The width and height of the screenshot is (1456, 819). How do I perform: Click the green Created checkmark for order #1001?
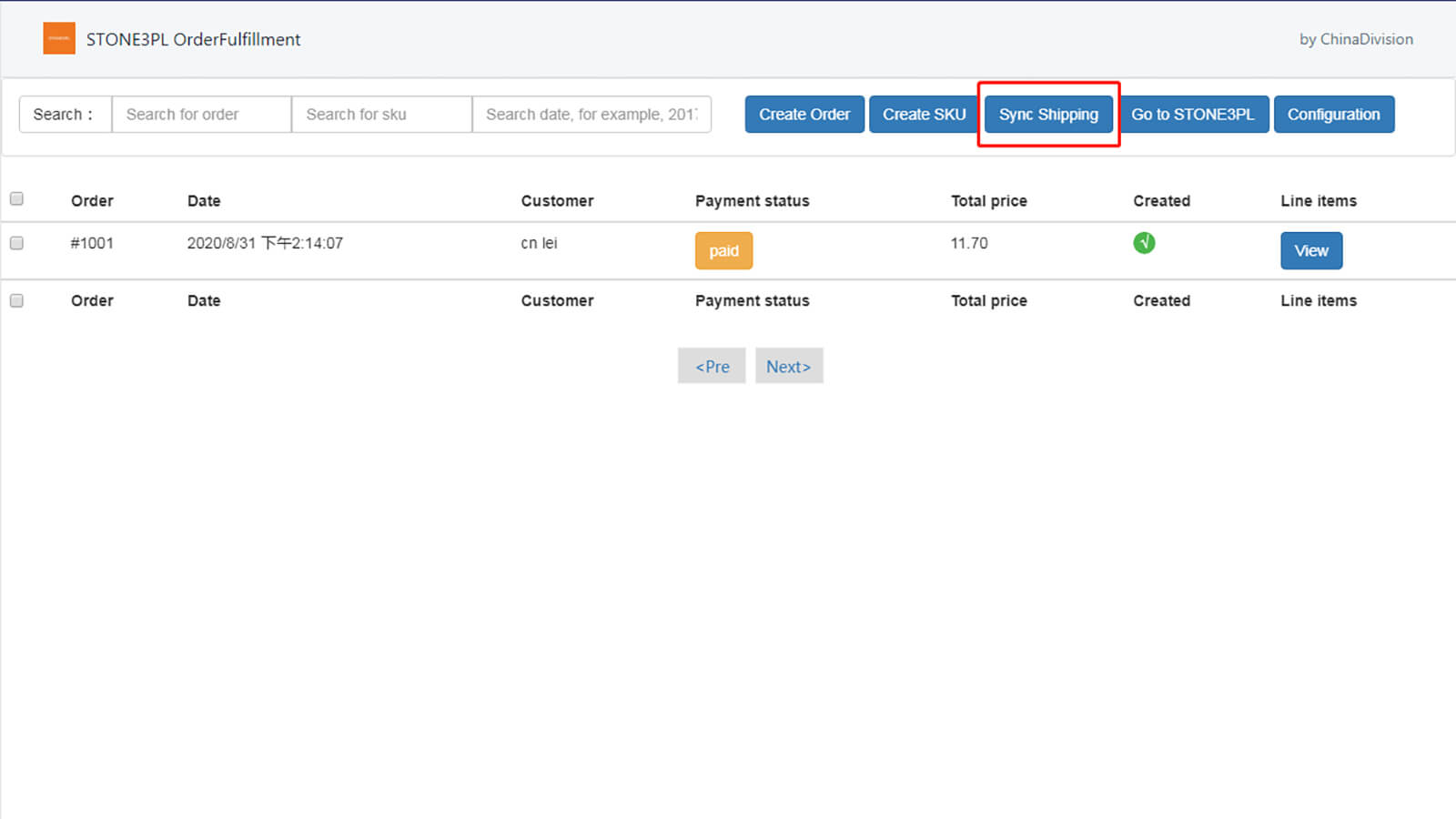[1144, 243]
